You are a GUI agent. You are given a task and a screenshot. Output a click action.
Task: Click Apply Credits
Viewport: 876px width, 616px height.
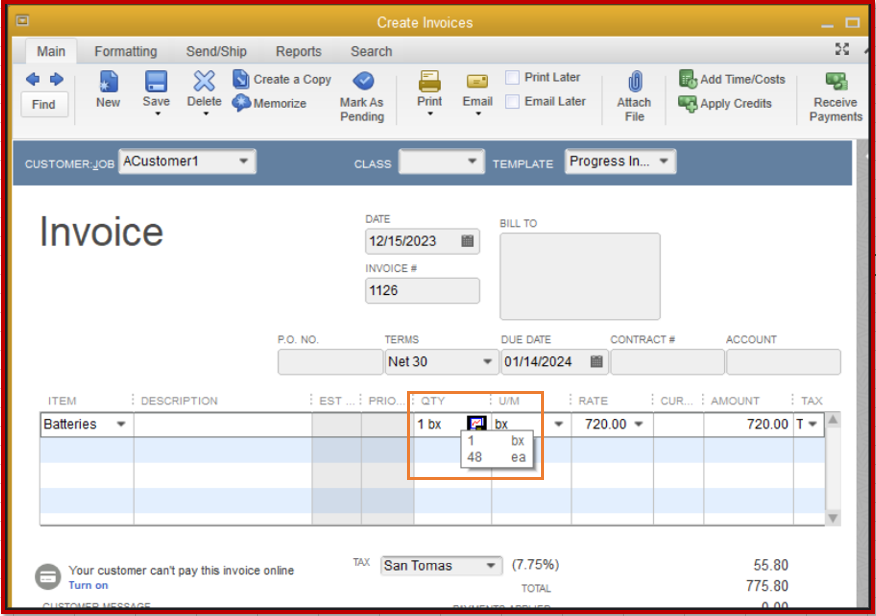tap(725, 104)
